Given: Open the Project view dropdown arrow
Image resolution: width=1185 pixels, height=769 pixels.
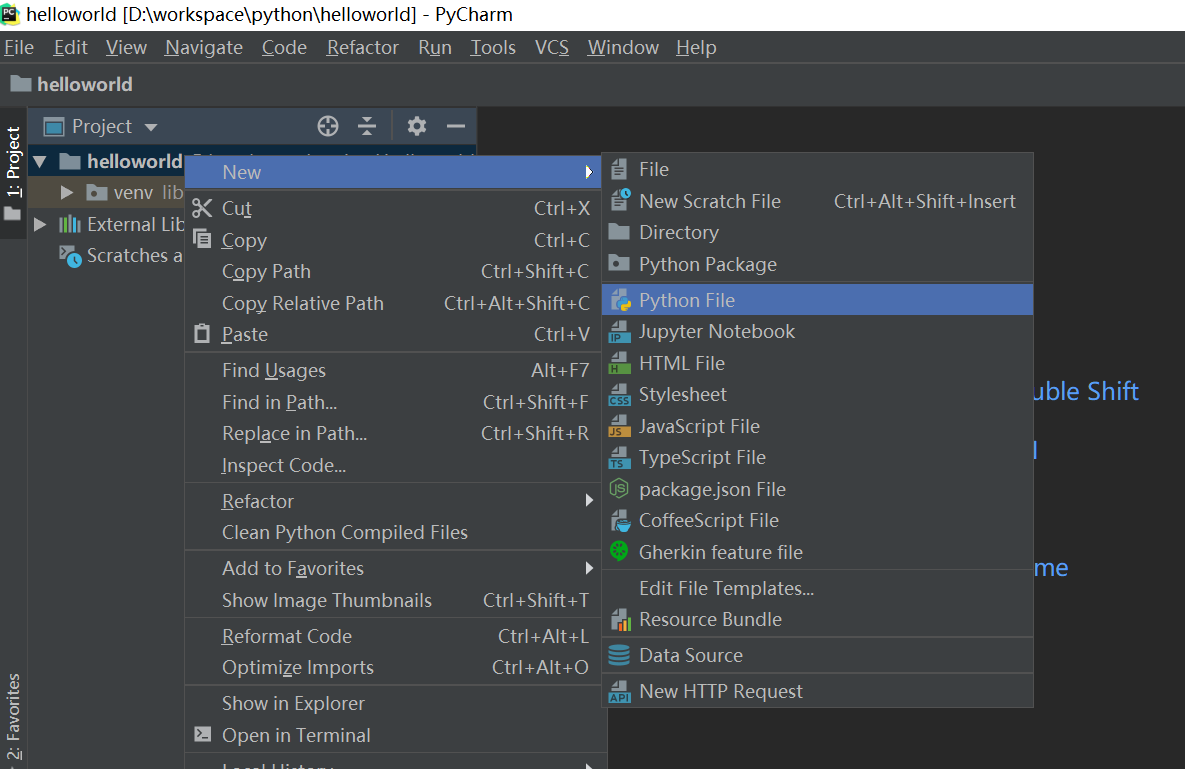Looking at the screenshot, I should point(150,127).
